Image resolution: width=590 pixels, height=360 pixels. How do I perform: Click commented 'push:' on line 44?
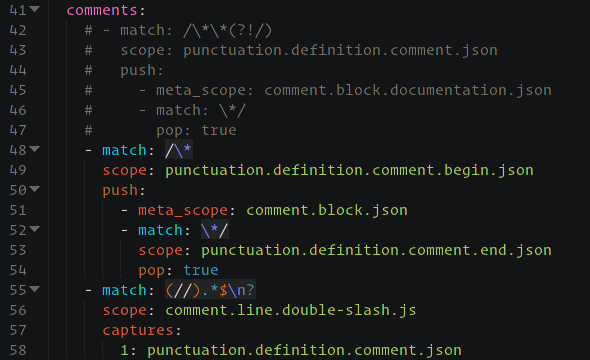point(142,71)
